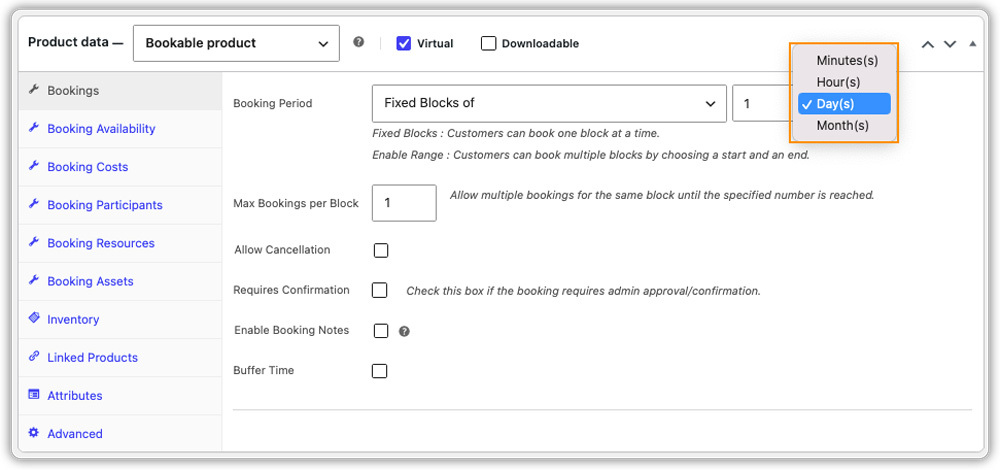The width and height of the screenshot is (1000, 470).
Task: Open the Bookable product type dropdown
Action: pos(236,43)
